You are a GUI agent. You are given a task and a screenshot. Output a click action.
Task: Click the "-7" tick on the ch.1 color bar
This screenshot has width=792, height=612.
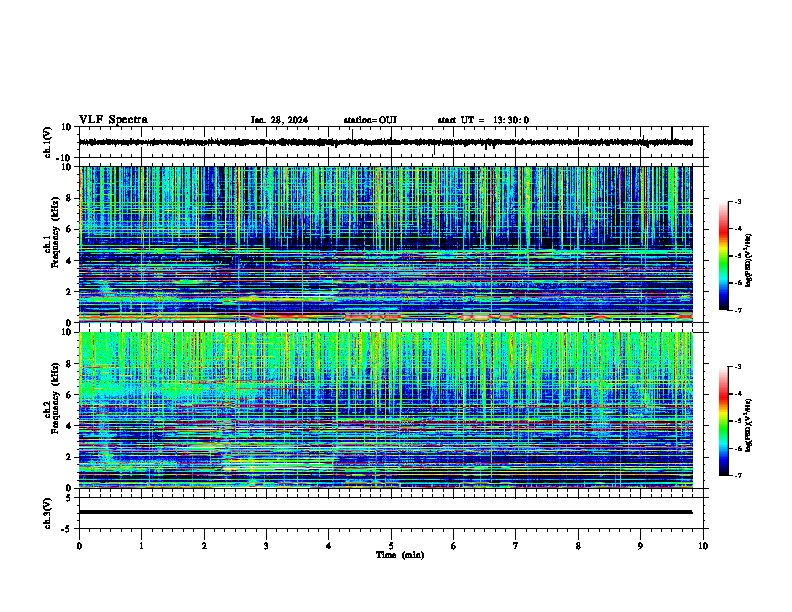tap(737, 310)
